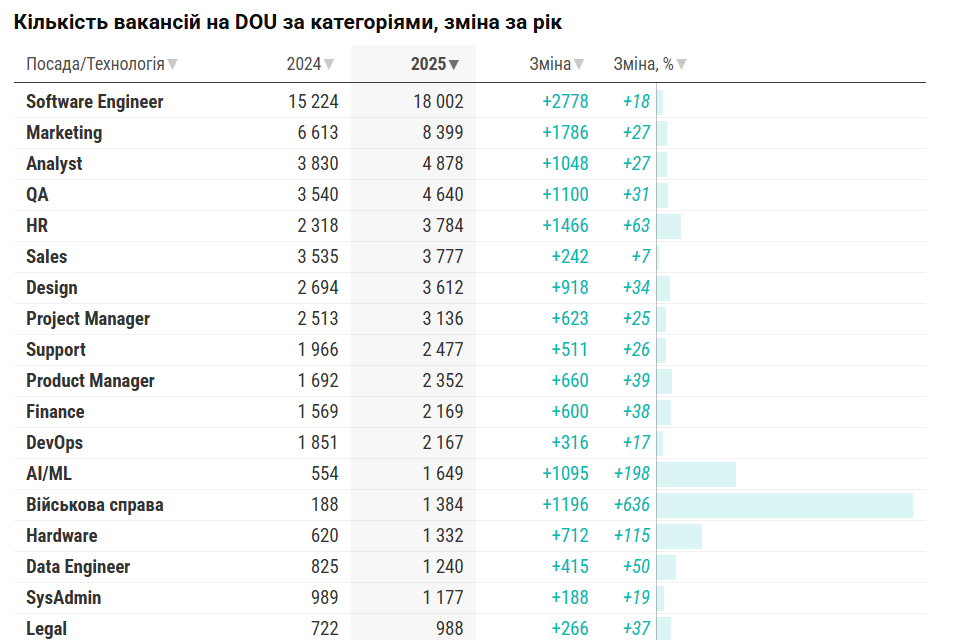Viewport: 953px width, 640px height.
Task: Click the Військова справа row label
Action: 94,505
